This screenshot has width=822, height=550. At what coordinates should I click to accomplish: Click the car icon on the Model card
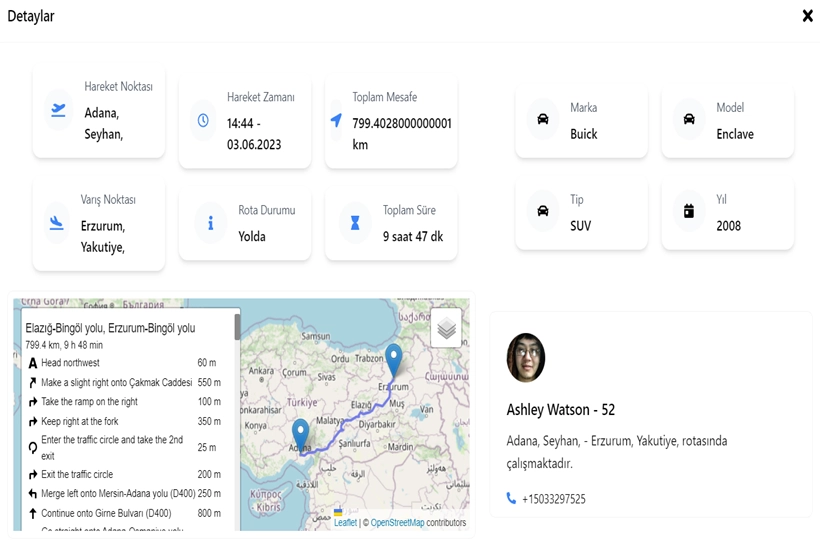coord(689,119)
